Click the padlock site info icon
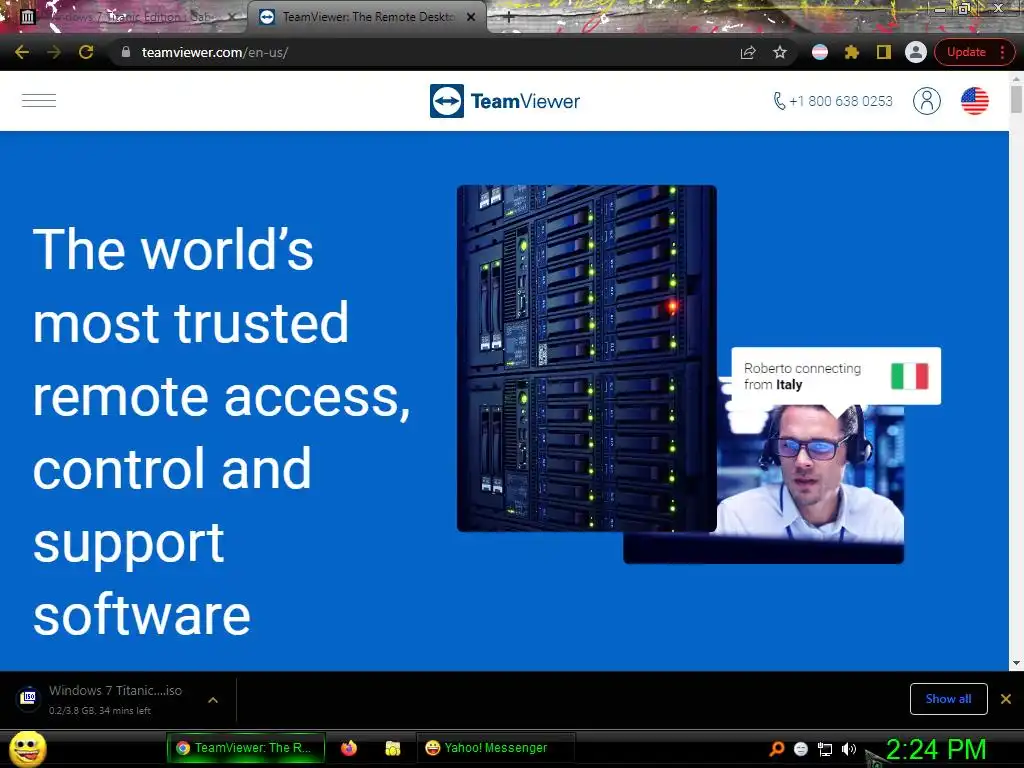 click(x=126, y=52)
